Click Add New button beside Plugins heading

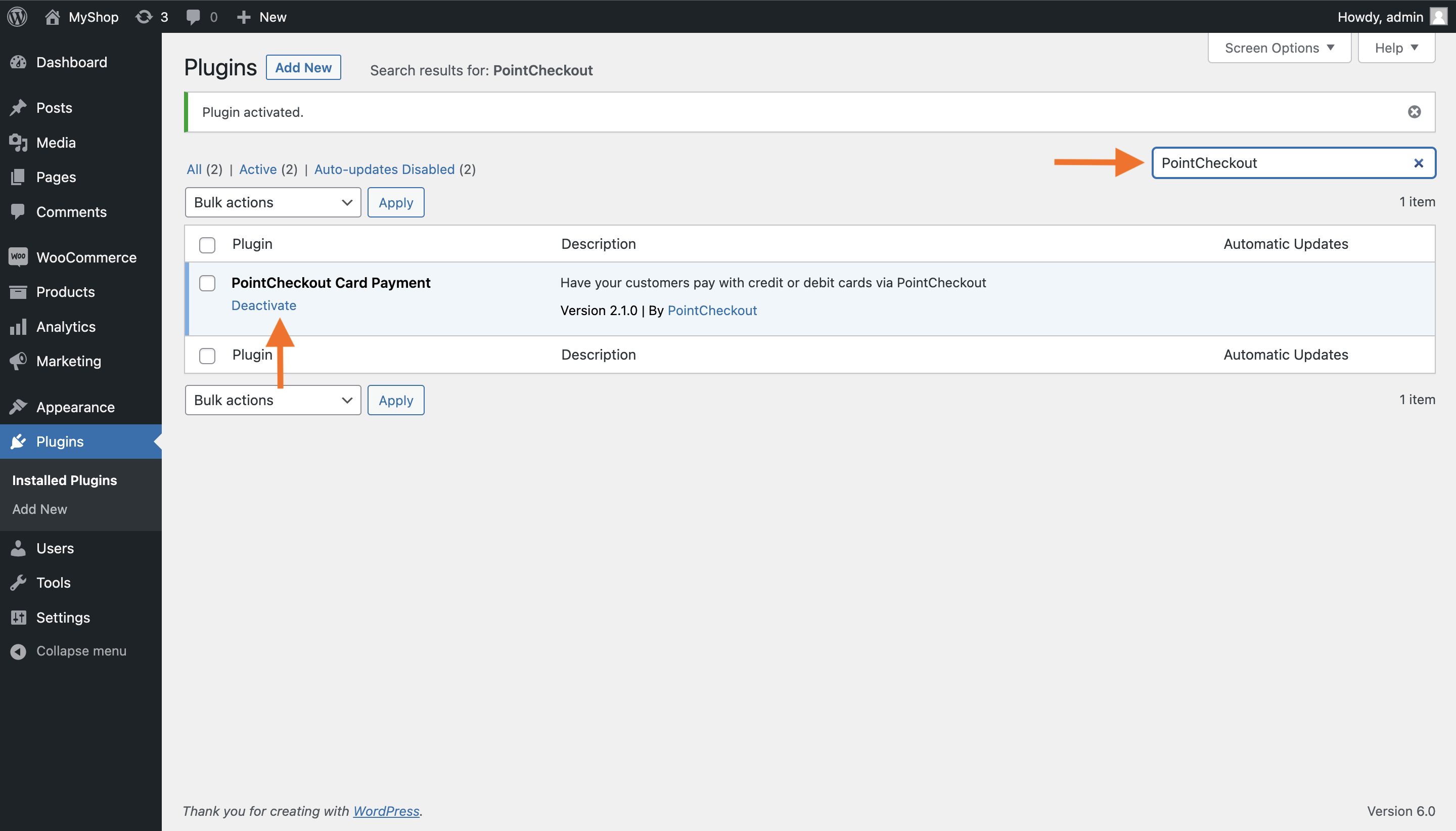click(x=303, y=67)
